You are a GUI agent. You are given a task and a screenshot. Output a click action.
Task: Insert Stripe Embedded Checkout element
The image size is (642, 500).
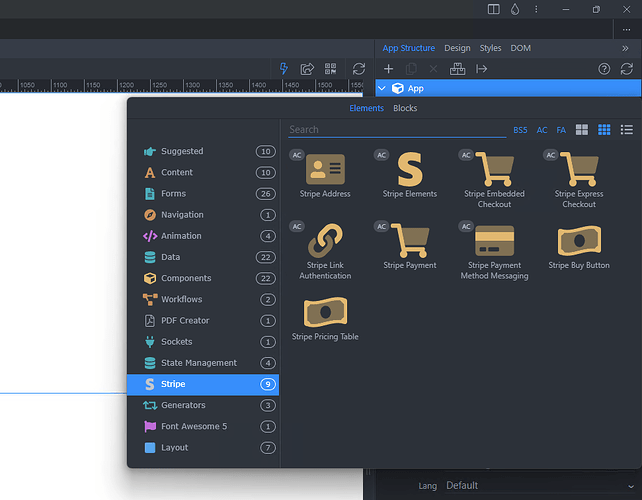(x=494, y=180)
